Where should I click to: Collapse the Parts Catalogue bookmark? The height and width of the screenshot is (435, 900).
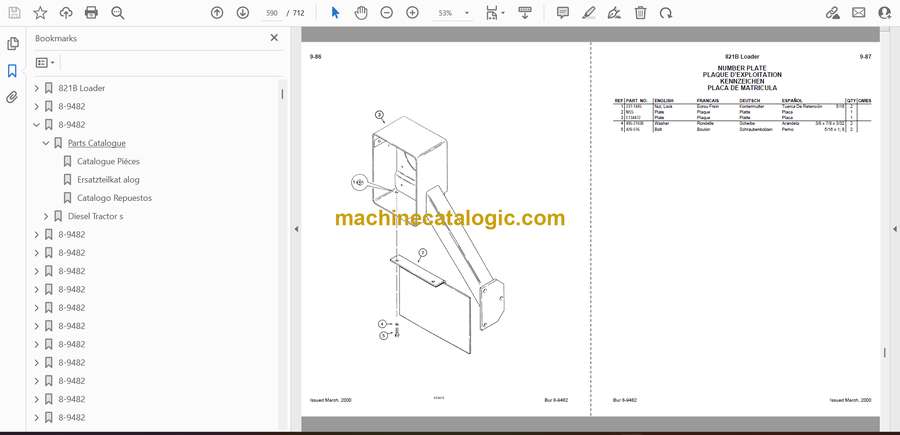click(x=46, y=143)
